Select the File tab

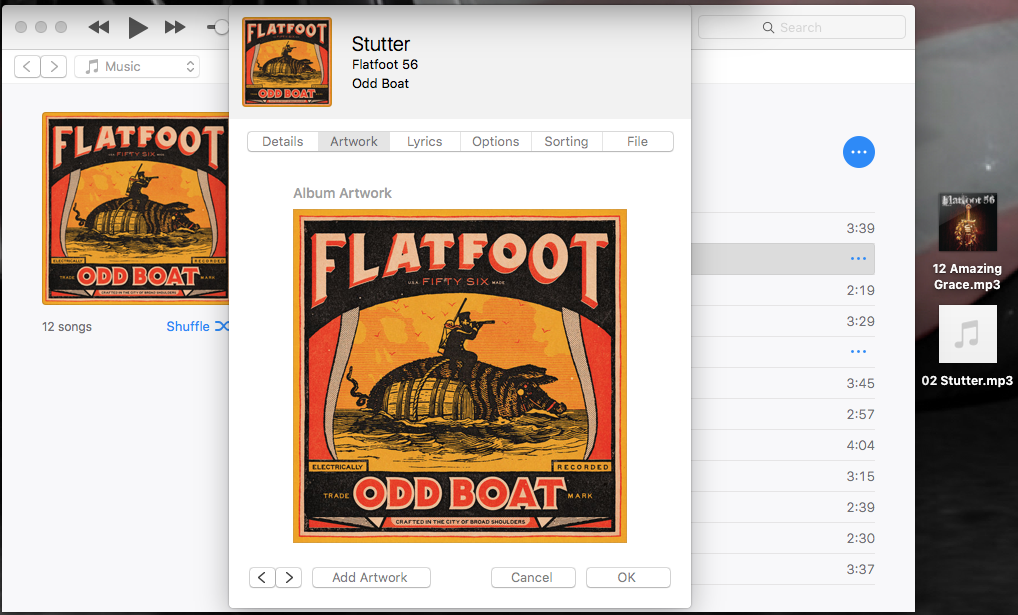tap(638, 142)
